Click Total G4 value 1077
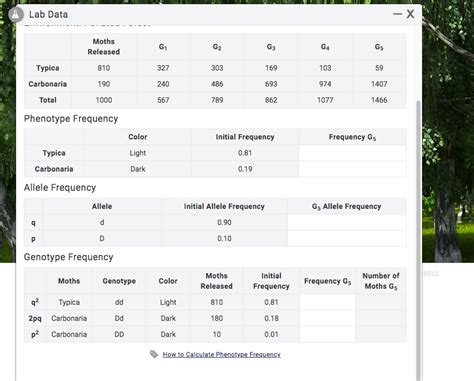This screenshot has height=381, width=474. [325, 100]
